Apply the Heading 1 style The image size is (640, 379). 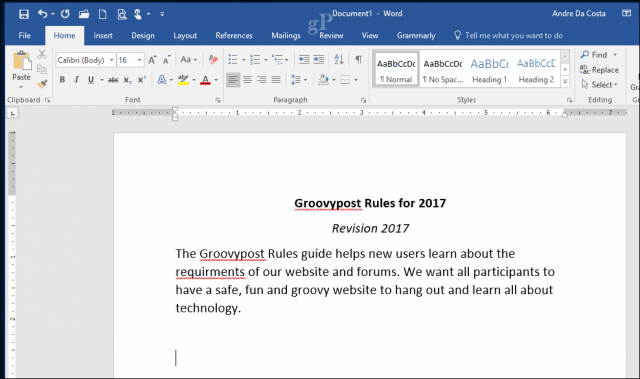click(489, 69)
